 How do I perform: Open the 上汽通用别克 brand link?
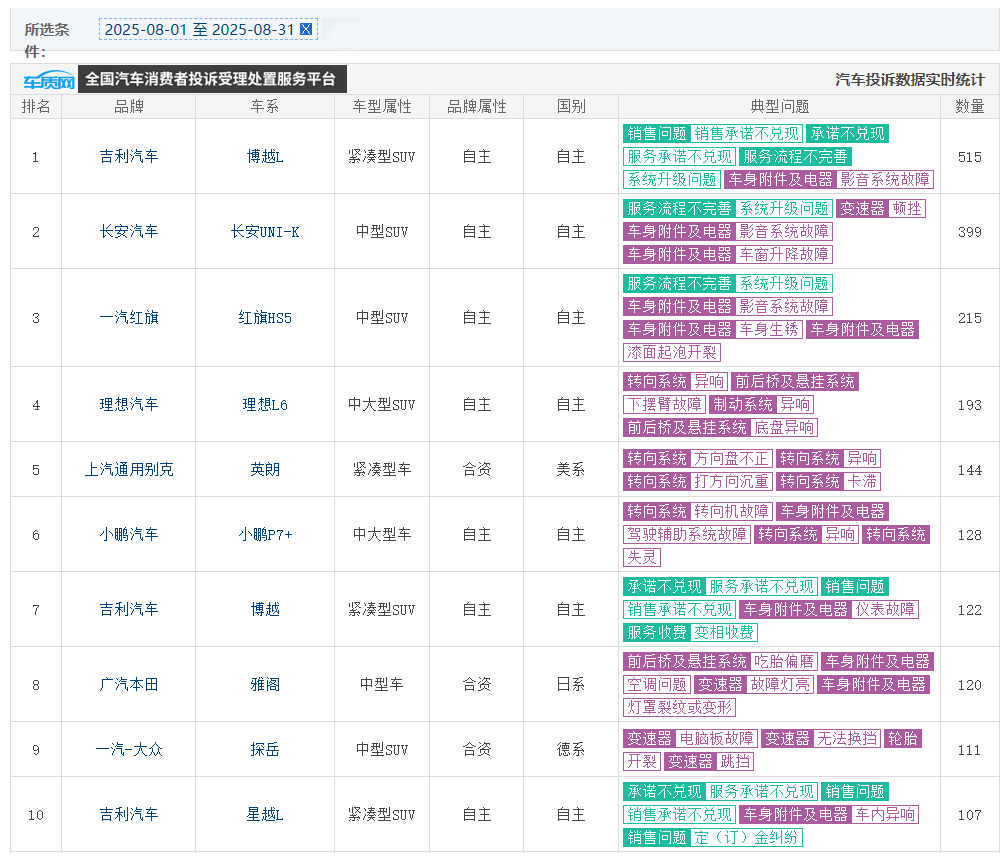(x=129, y=469)
